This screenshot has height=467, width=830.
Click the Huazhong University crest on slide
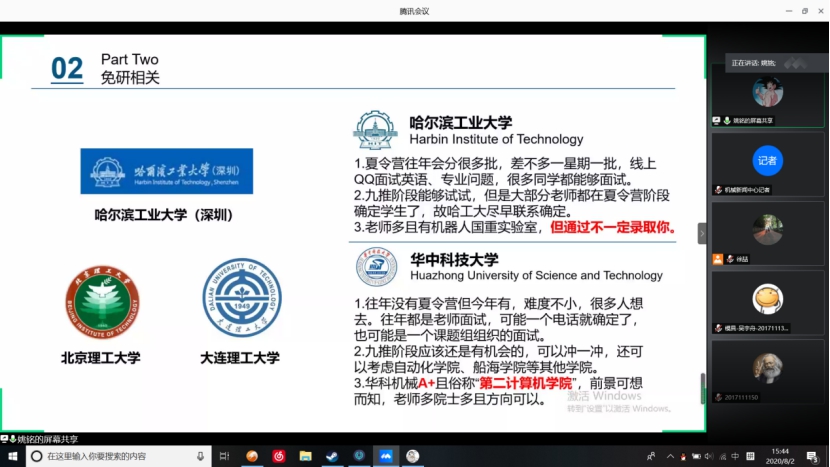(376, 267)
